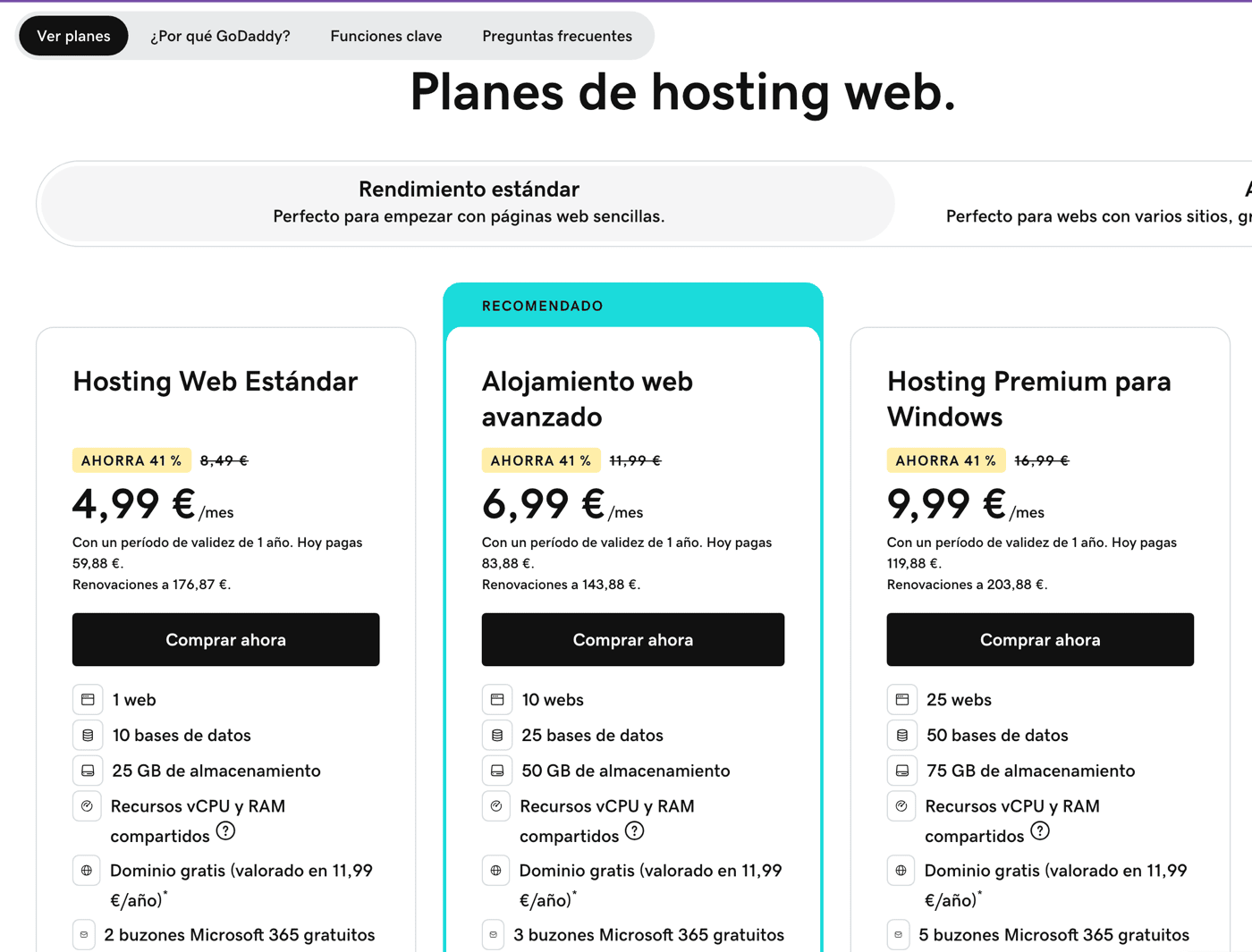The width and height of the screenshot is (1252, 952).
Task: Click the gauge icon in Hosting Web Estándar resources
Action: pyautogui.click(x=87, y=806)
